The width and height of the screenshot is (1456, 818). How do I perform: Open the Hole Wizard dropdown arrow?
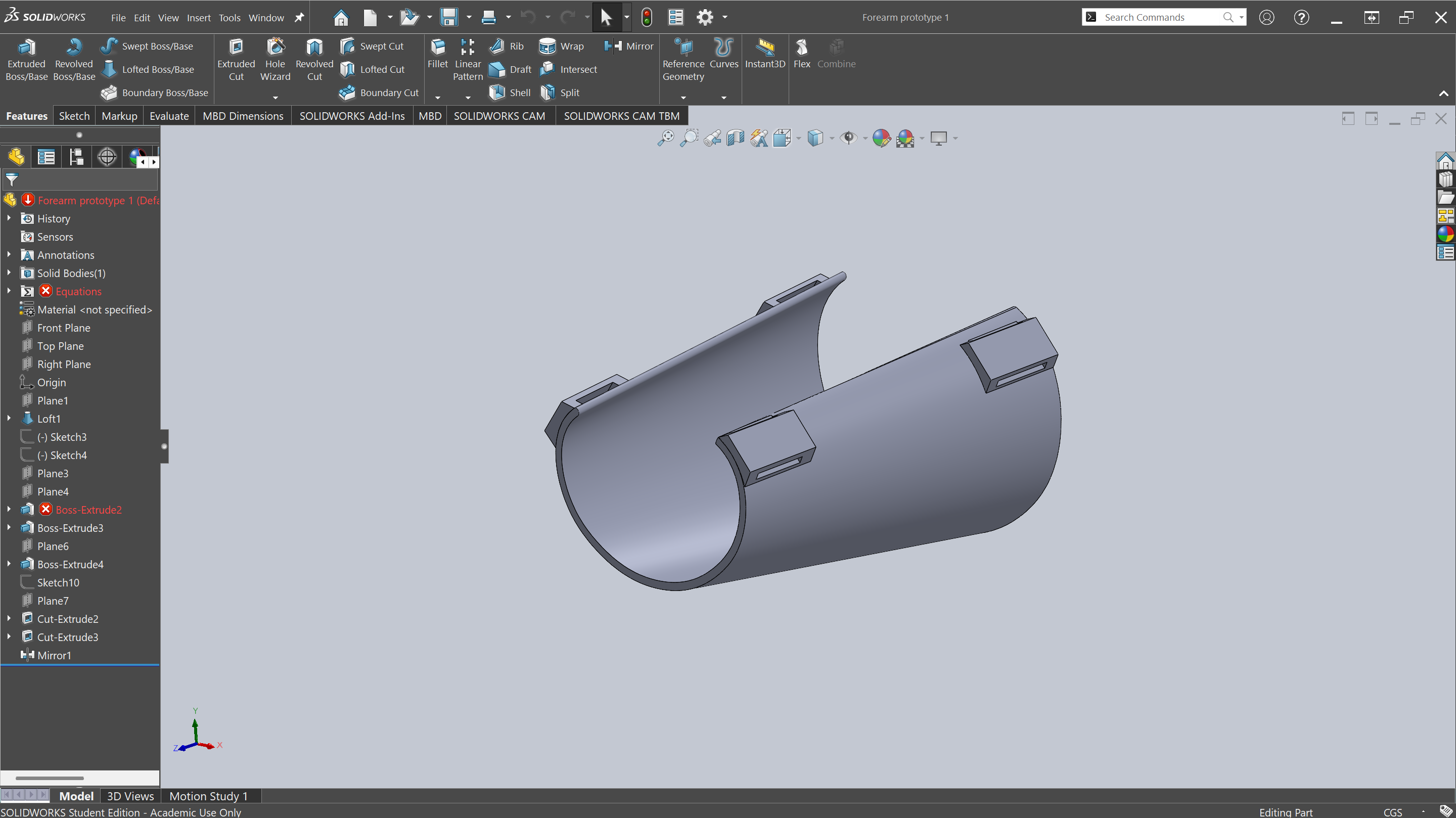click(x=275, y=98)
